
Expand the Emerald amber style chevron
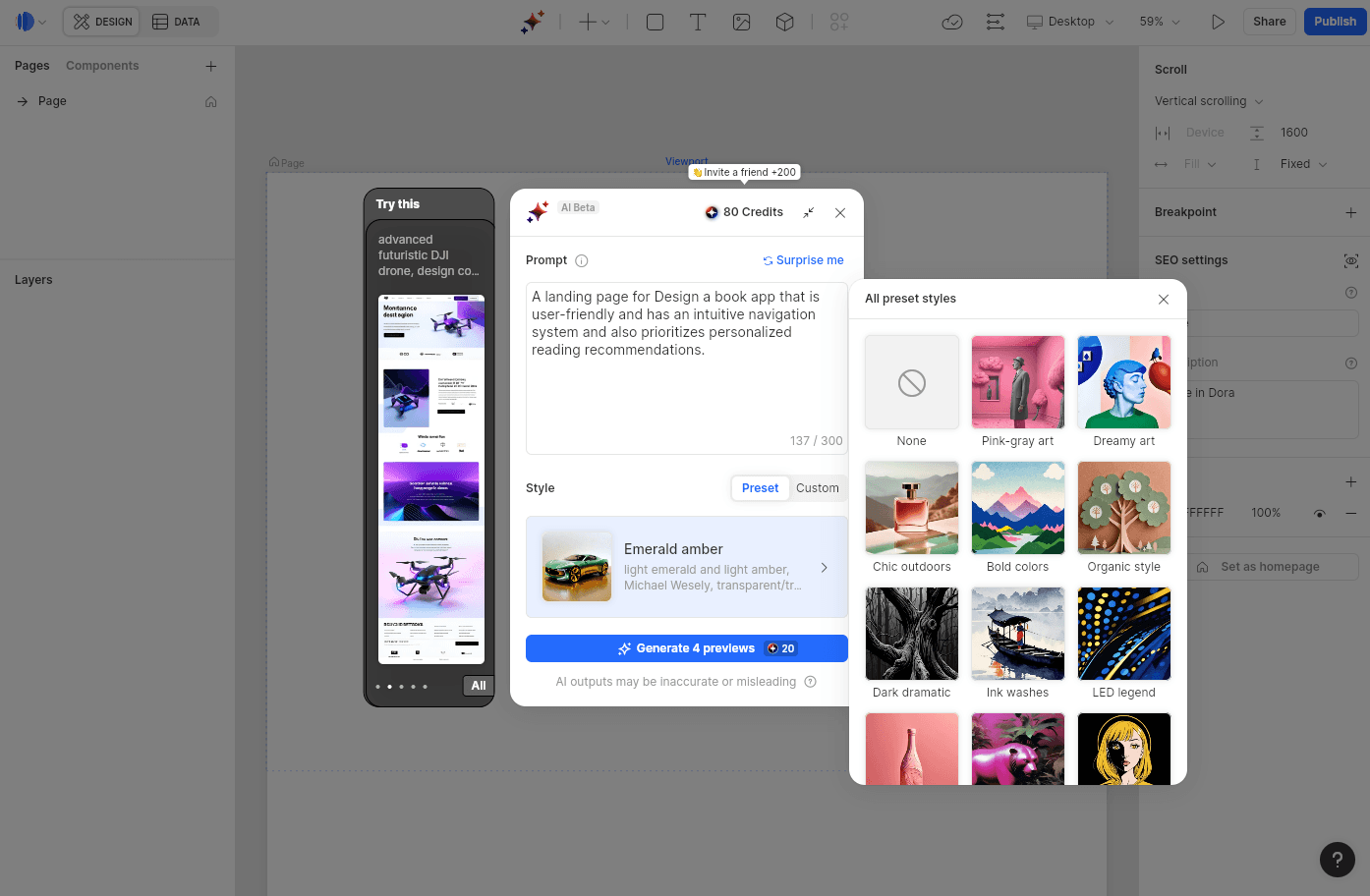pyautogui.click(x=824, y=567)
